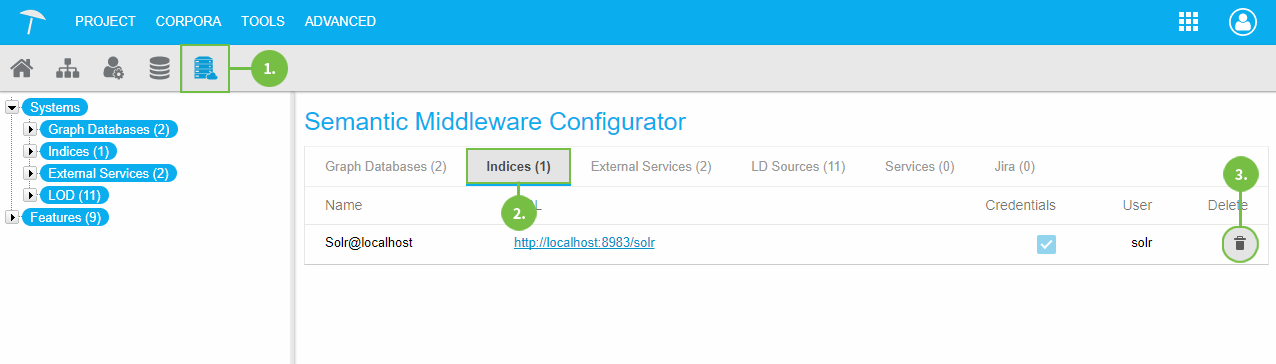Open the hierarchy tree icon
The image size is (1276, 364).
point(68,69)
